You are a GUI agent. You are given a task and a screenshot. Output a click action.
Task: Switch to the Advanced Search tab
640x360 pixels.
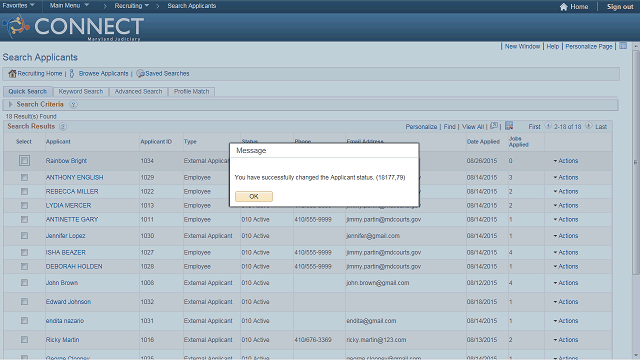click(x=138, y=91)
